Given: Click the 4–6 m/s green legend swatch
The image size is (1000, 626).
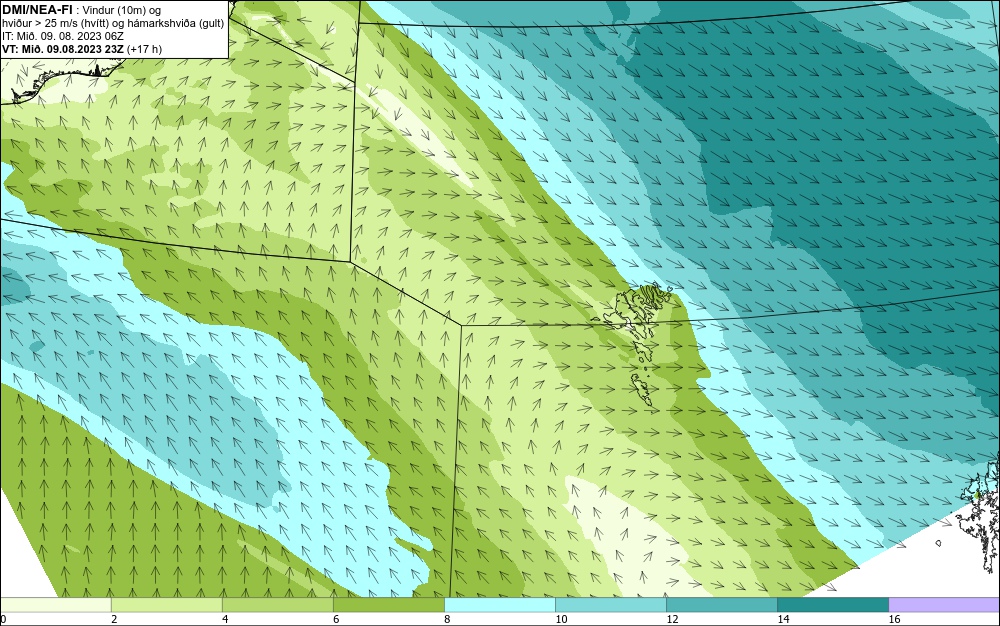Looking at the screenshot, I should tap(278, 604).
